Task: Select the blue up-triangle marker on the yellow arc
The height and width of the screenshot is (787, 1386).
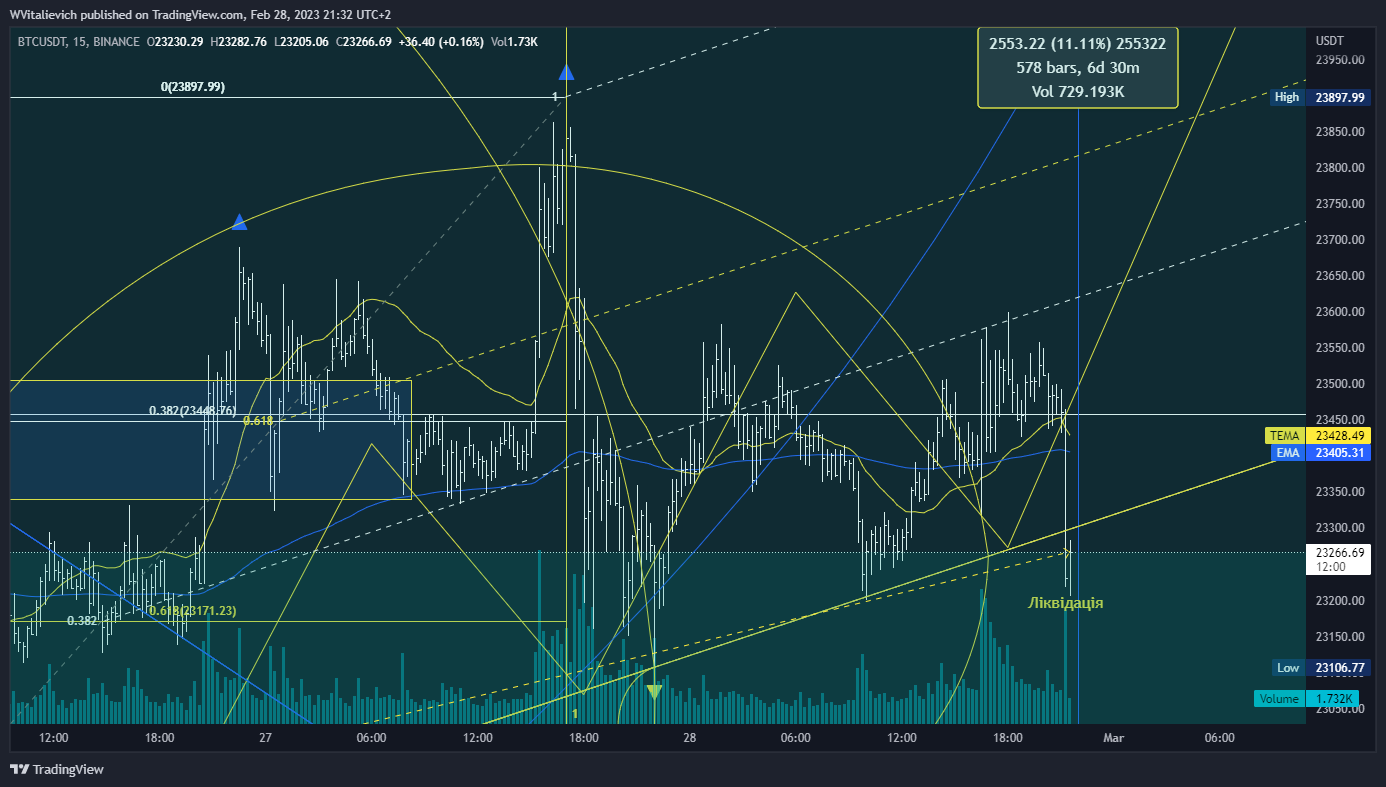Action: [x=239, y=222]
